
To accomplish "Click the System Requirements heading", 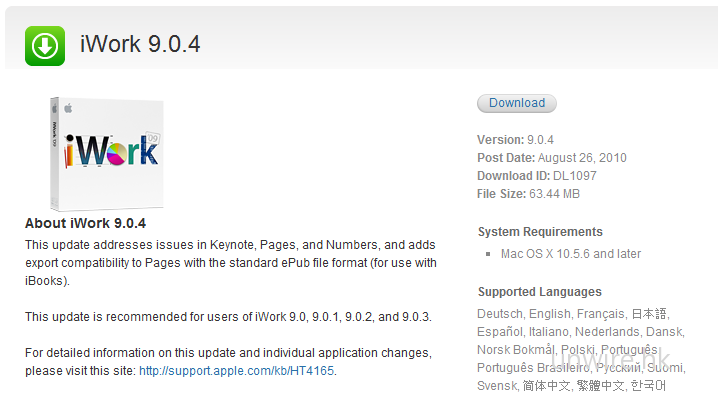I will (x=540, y=232).
